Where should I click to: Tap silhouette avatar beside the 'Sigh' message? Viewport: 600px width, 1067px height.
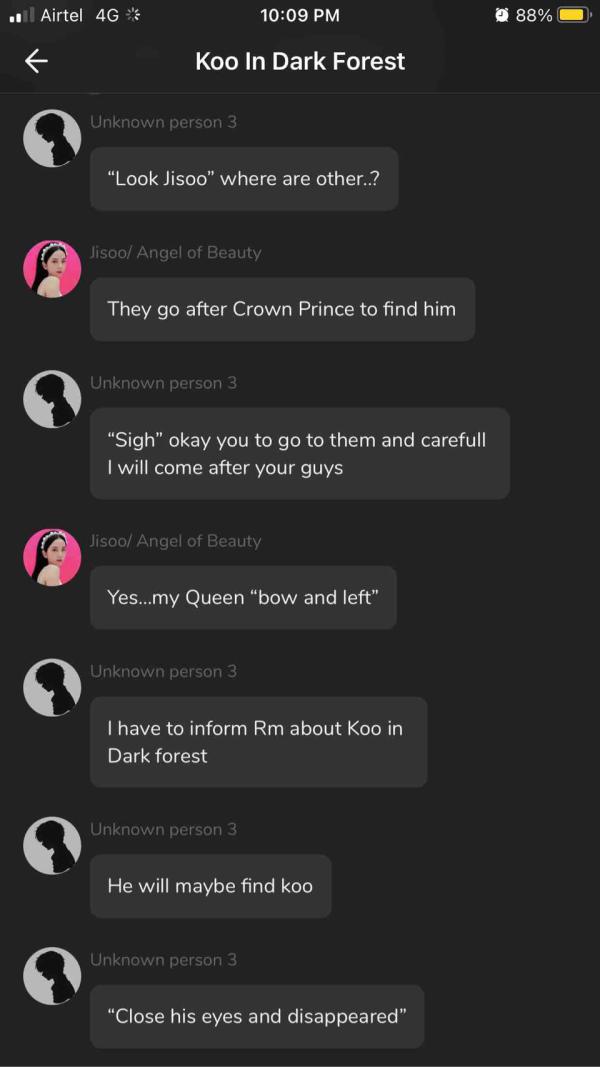click(x=52, y=399)
